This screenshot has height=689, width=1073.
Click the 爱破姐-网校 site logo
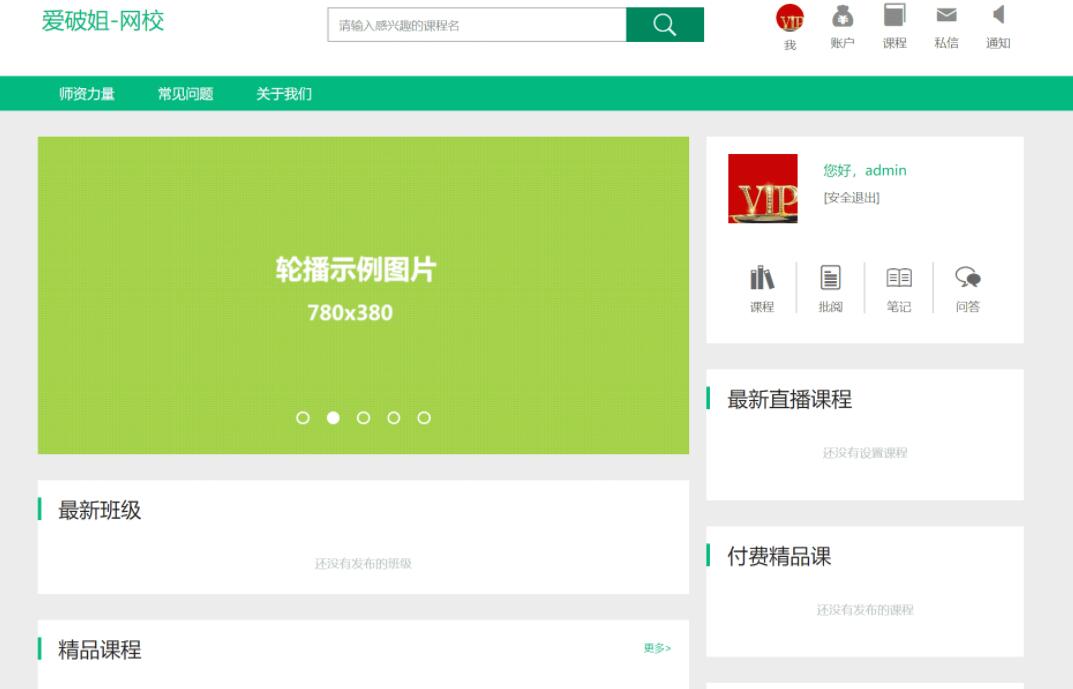click(103, 21)
